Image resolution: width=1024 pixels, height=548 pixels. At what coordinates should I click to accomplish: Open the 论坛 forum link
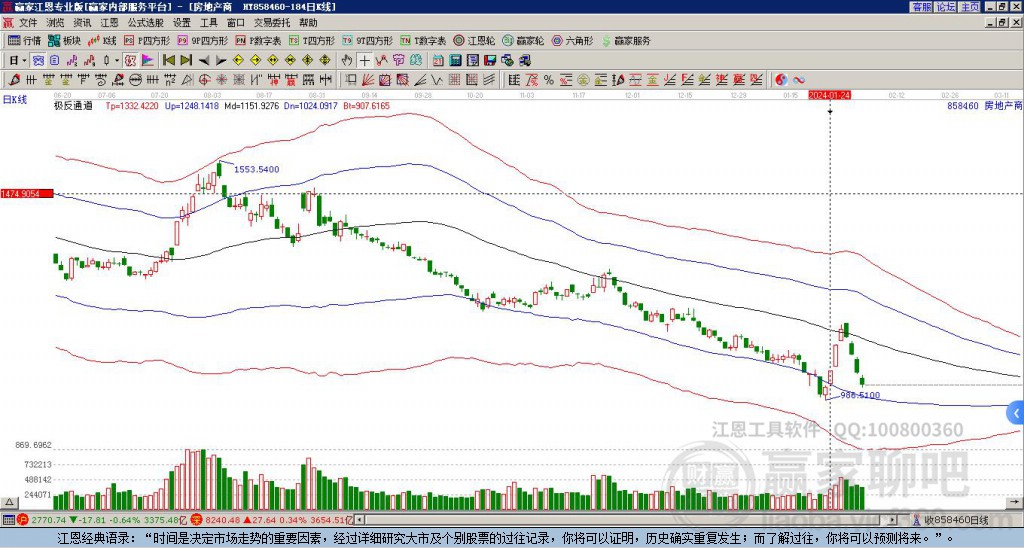click(946, 7)
